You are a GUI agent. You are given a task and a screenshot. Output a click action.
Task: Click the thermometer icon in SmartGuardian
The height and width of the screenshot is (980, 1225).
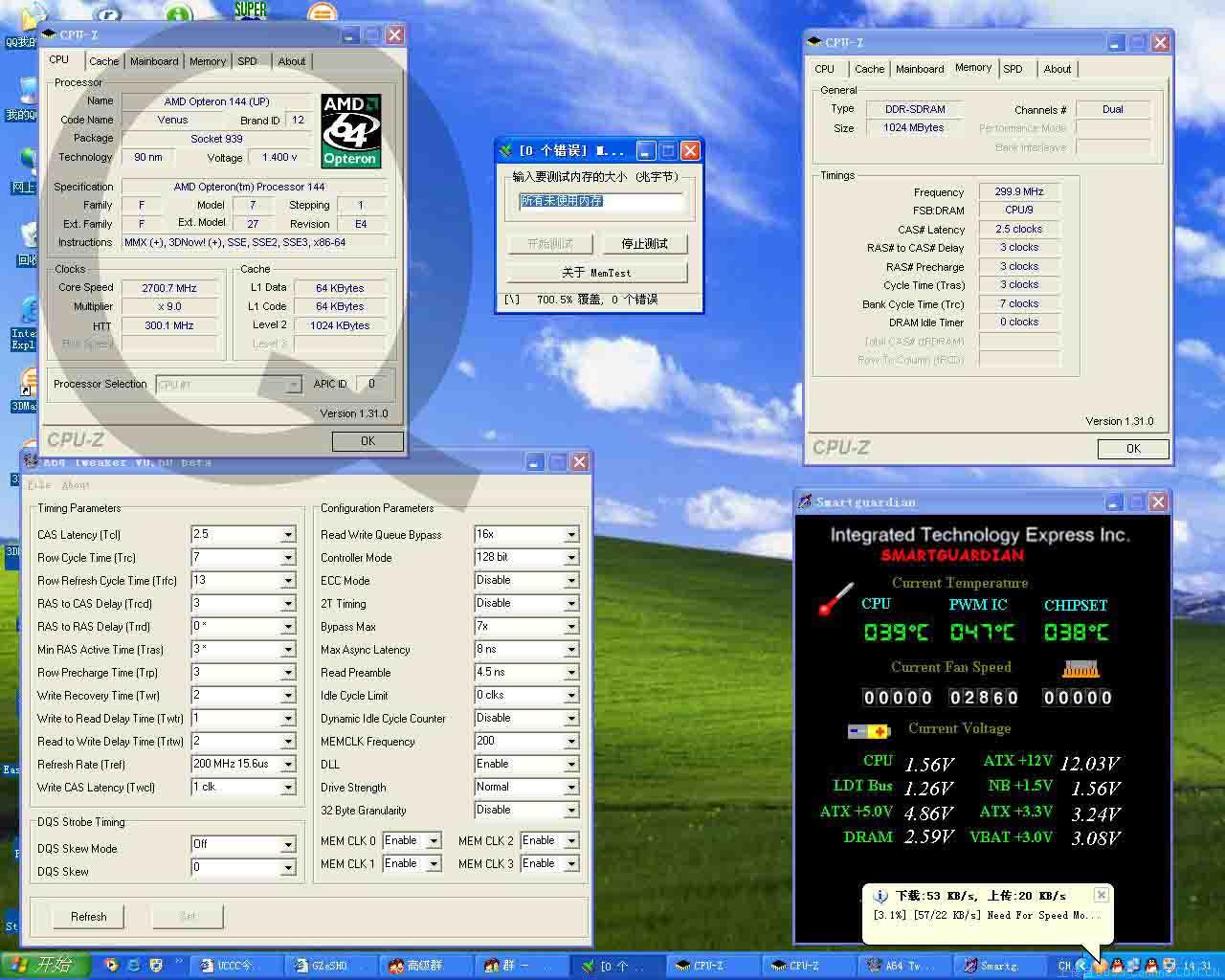click(835, 599)
